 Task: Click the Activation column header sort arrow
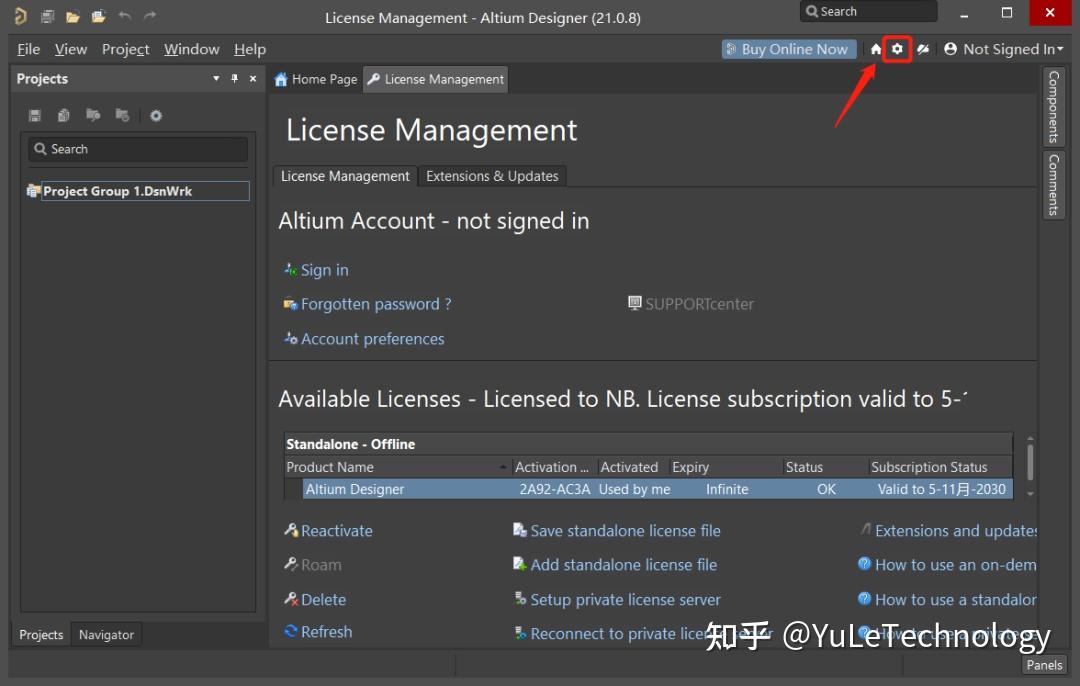point(551,466)
